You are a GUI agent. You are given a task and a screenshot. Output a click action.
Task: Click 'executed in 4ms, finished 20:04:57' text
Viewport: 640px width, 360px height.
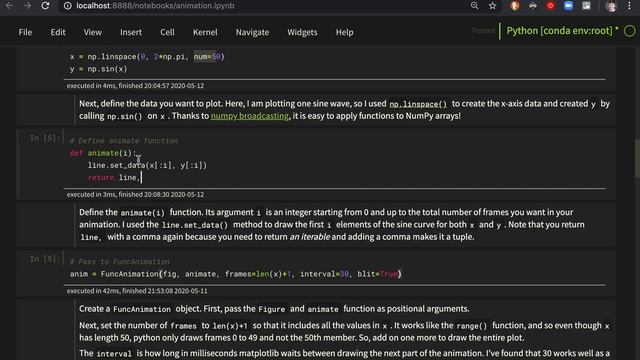pos(135,86)
